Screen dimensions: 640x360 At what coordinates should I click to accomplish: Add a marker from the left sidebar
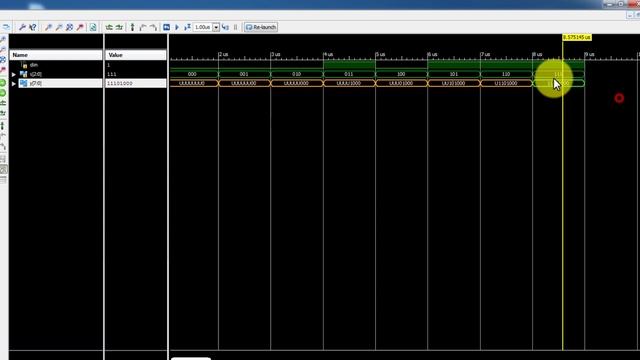(x=3, y=126)
